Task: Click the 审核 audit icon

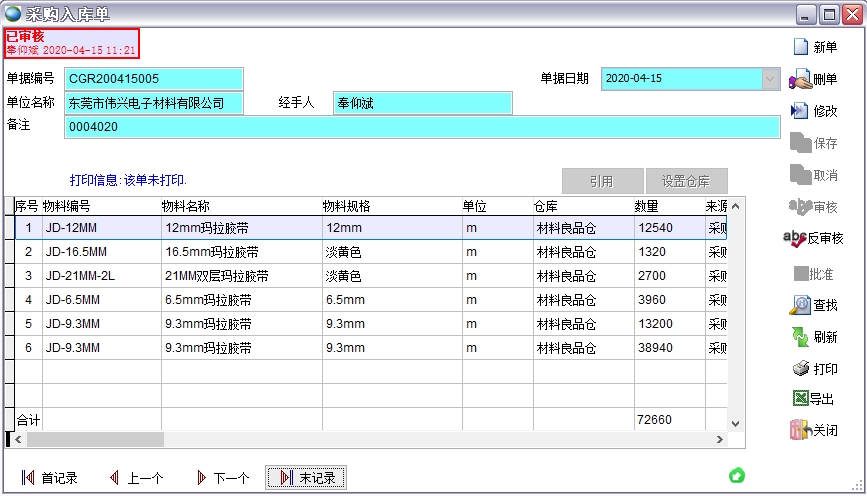Action: click(800, 207)
